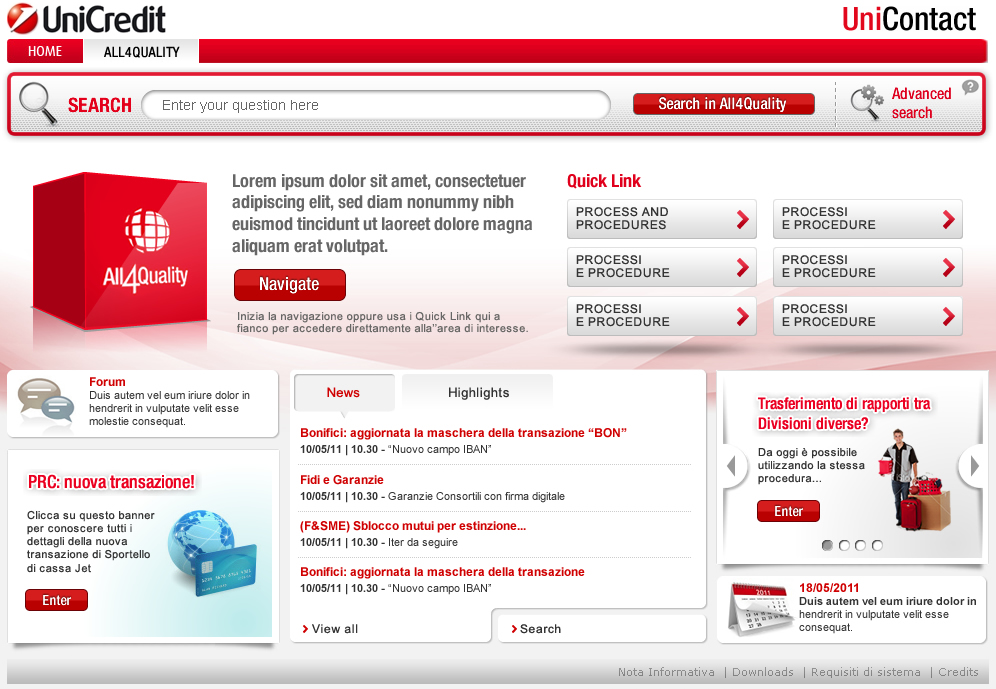Open news Bonifici maschera transazione “BON”
The image size is (996, 689).
click(463, 432)
